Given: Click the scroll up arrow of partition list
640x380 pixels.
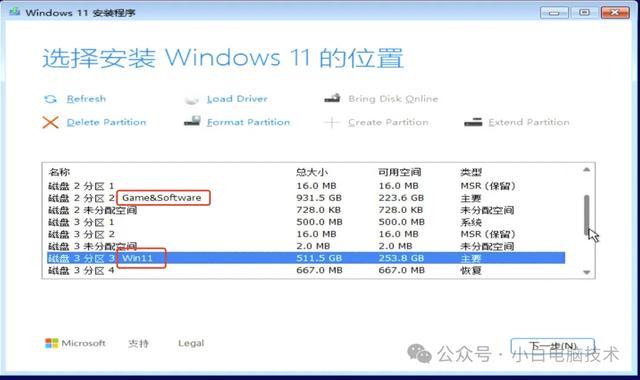Looking at the screenshot, I should click(587, 169).
